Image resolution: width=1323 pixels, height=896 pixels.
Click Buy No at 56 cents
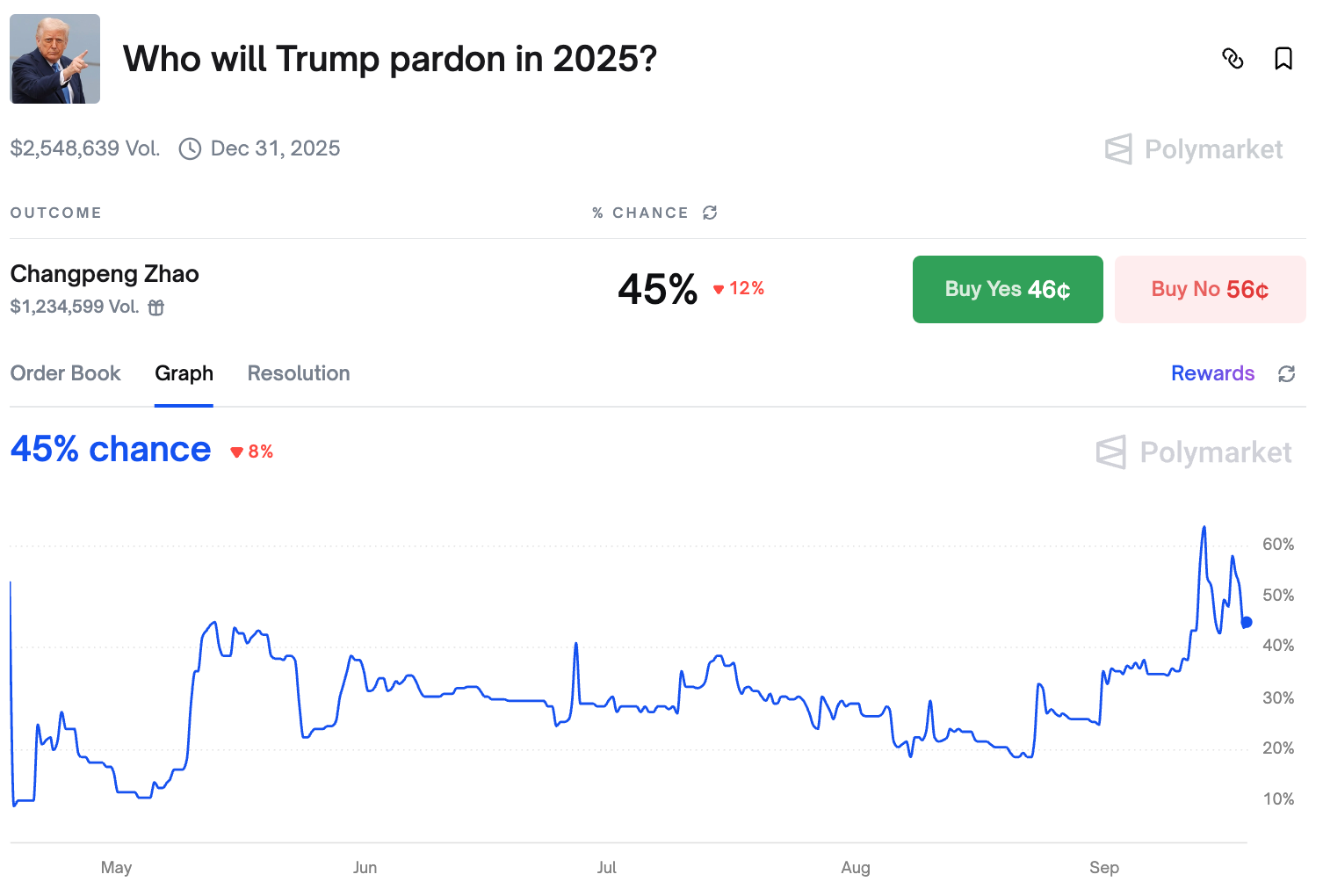tap(1210, 289)
